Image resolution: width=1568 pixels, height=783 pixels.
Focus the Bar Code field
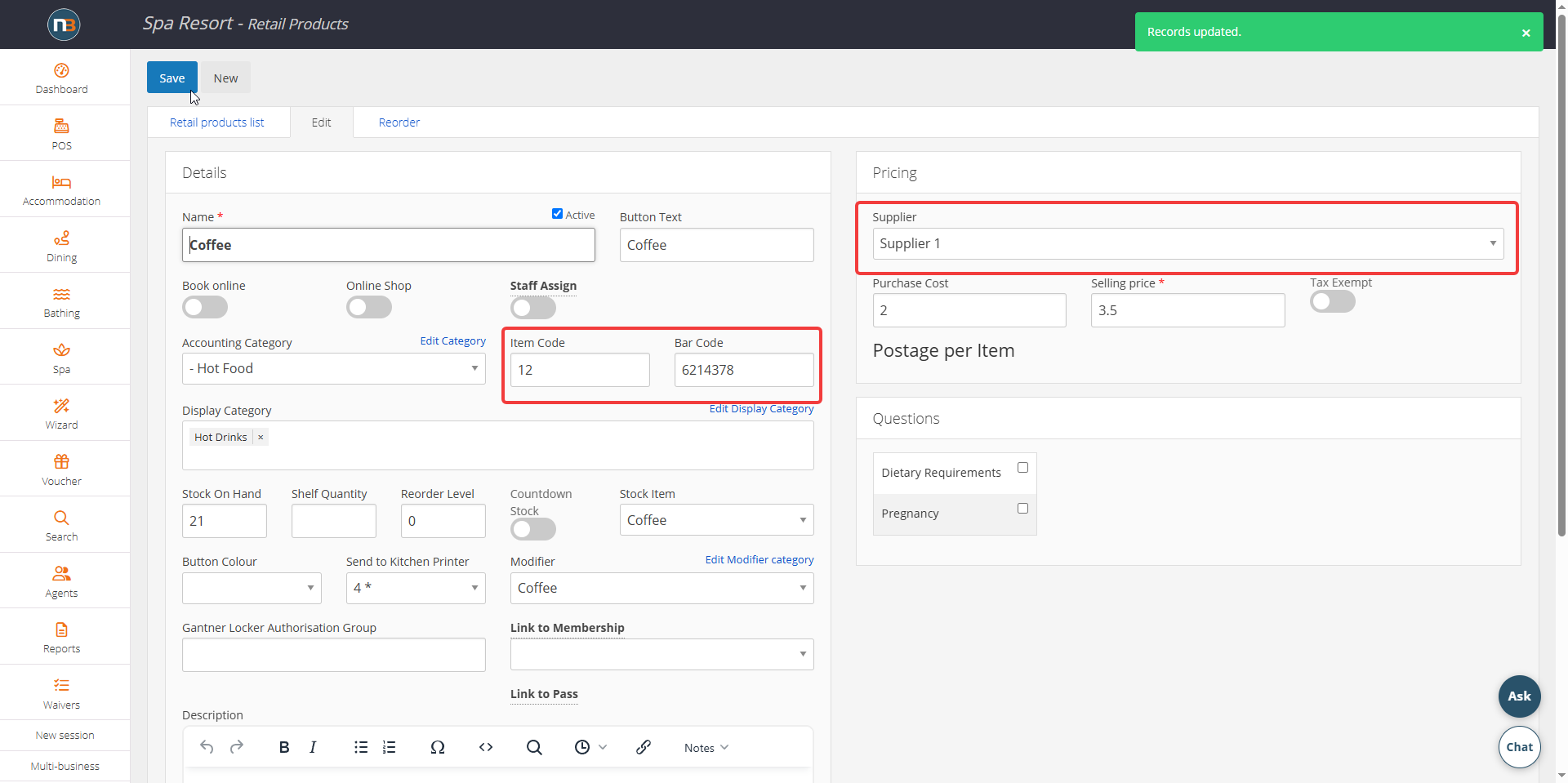(x=743, y=370)
